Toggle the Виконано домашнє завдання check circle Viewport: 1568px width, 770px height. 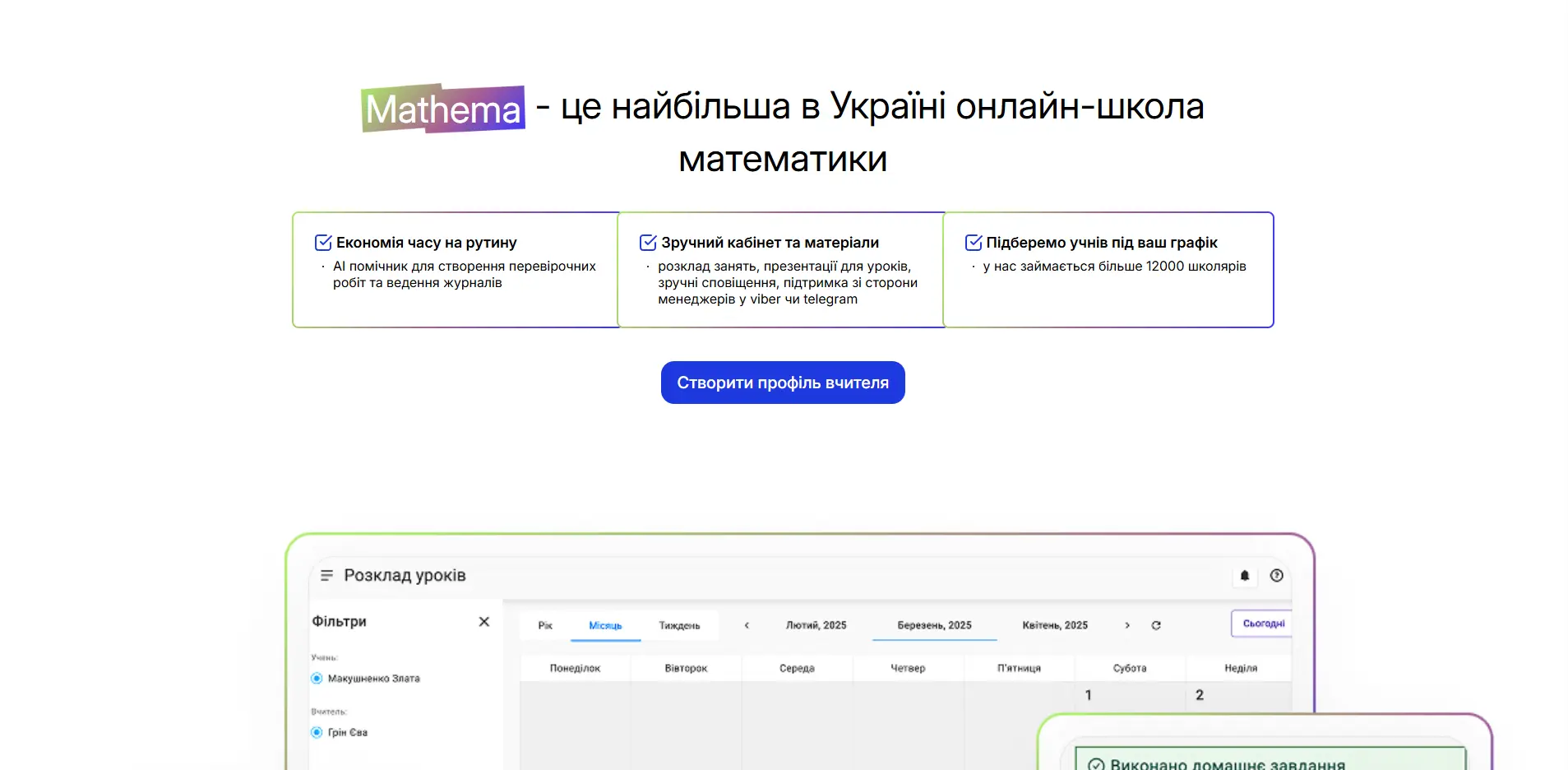(1095, 763)
